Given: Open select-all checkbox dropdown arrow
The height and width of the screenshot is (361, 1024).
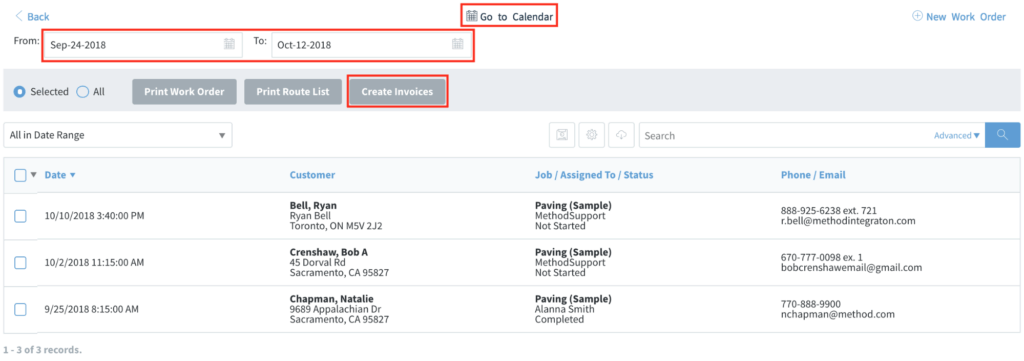Looking at the screenshot, I should [x=34, y=174].
